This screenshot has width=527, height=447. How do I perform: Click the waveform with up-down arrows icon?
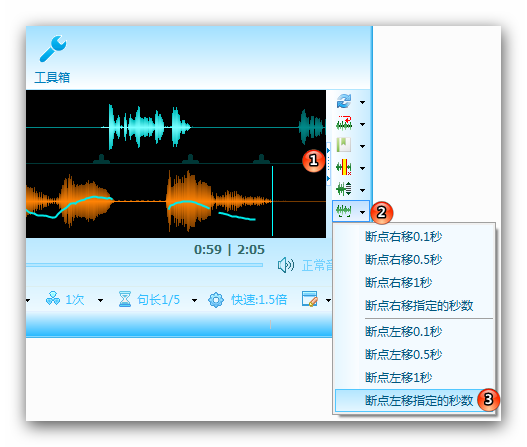[x=344, y=189]
